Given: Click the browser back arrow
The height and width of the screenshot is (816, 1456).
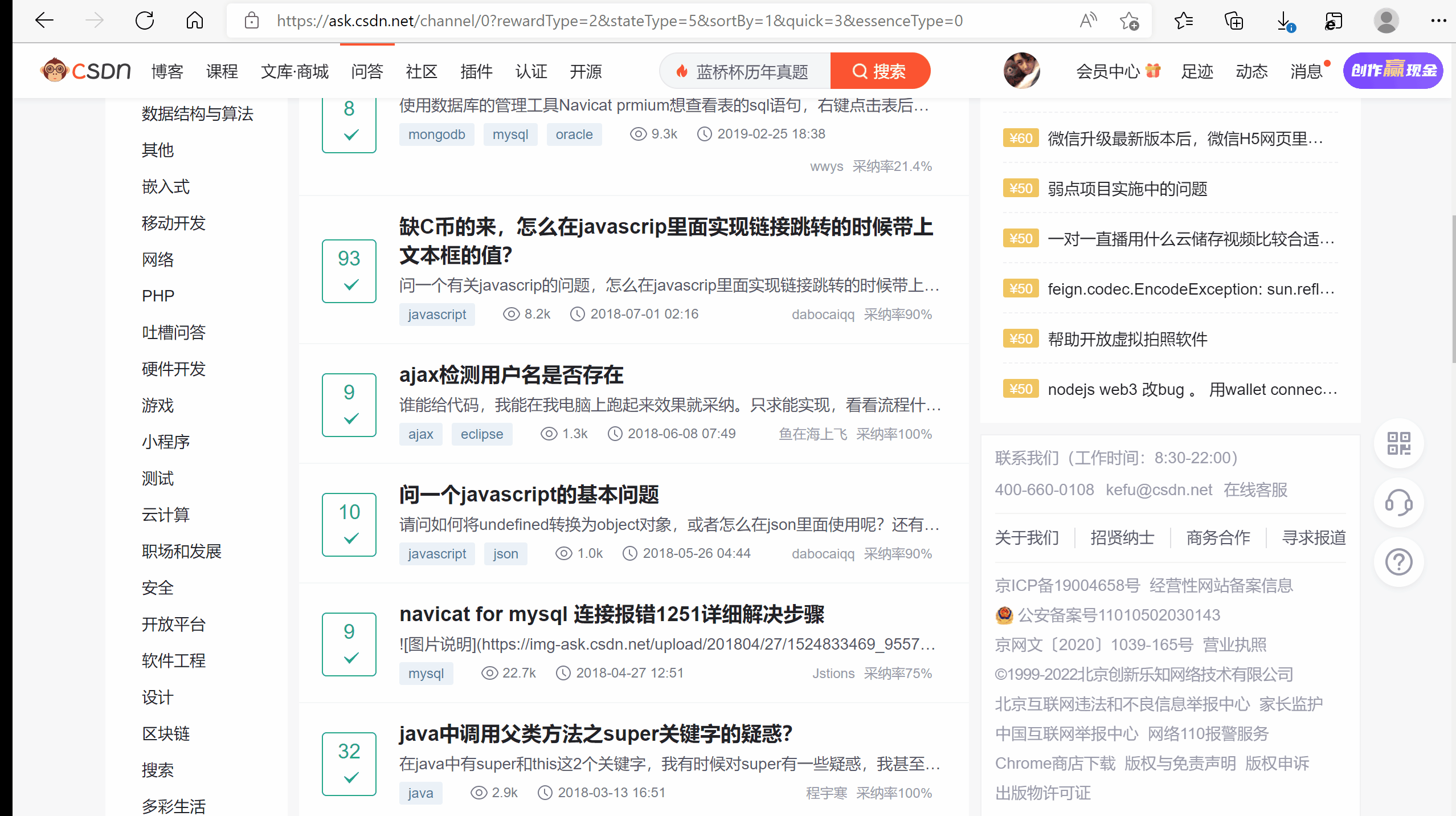Looking at the screenshot, I should (44, 21).
